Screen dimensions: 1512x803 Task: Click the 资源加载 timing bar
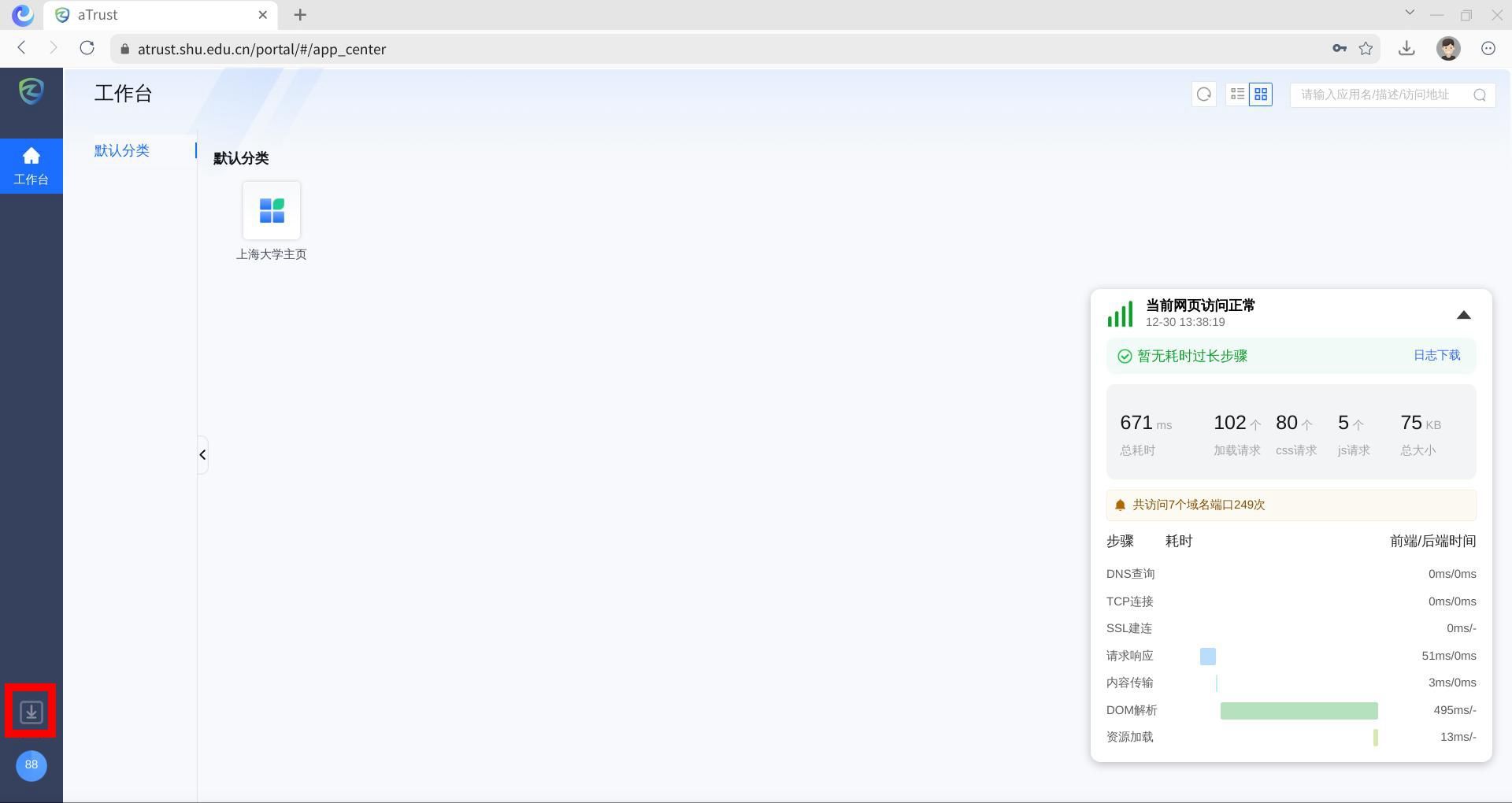tap(1376, 738)
